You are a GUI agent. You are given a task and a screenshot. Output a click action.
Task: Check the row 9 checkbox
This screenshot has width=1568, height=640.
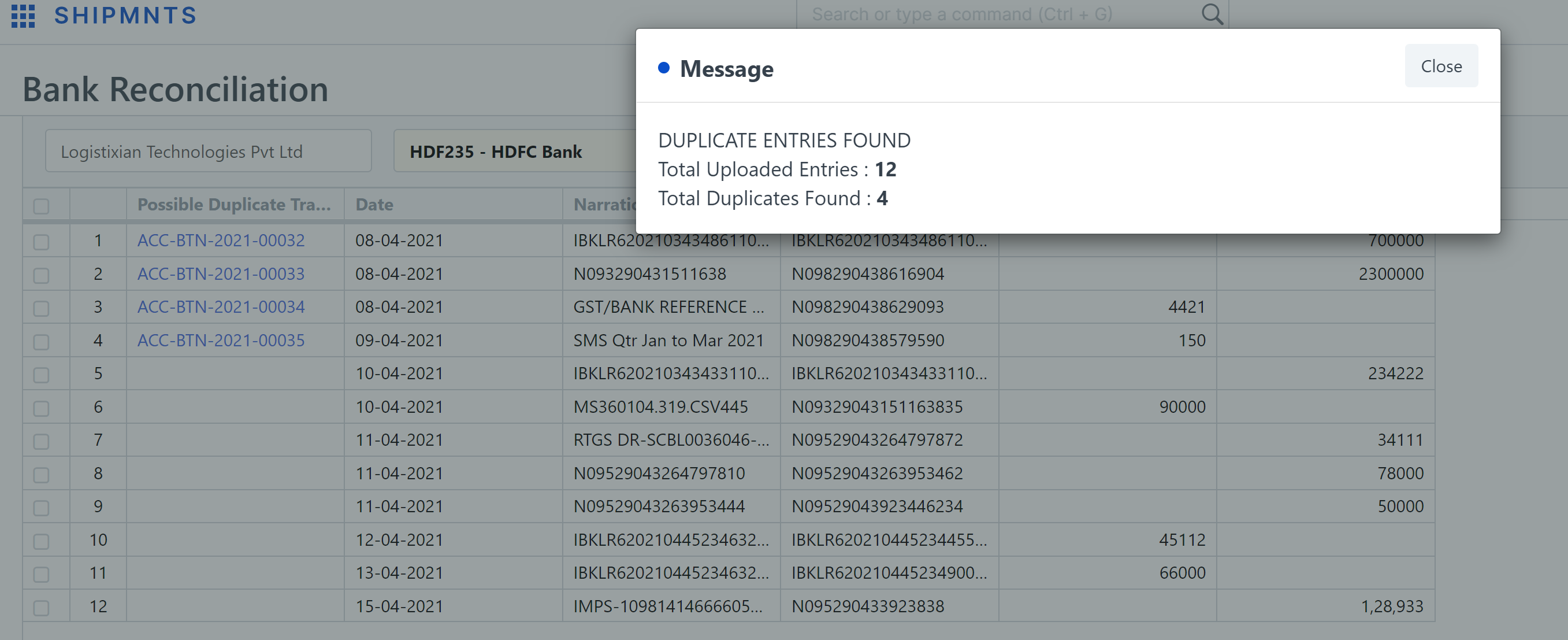pyautogui.click(x=42, y=507)
